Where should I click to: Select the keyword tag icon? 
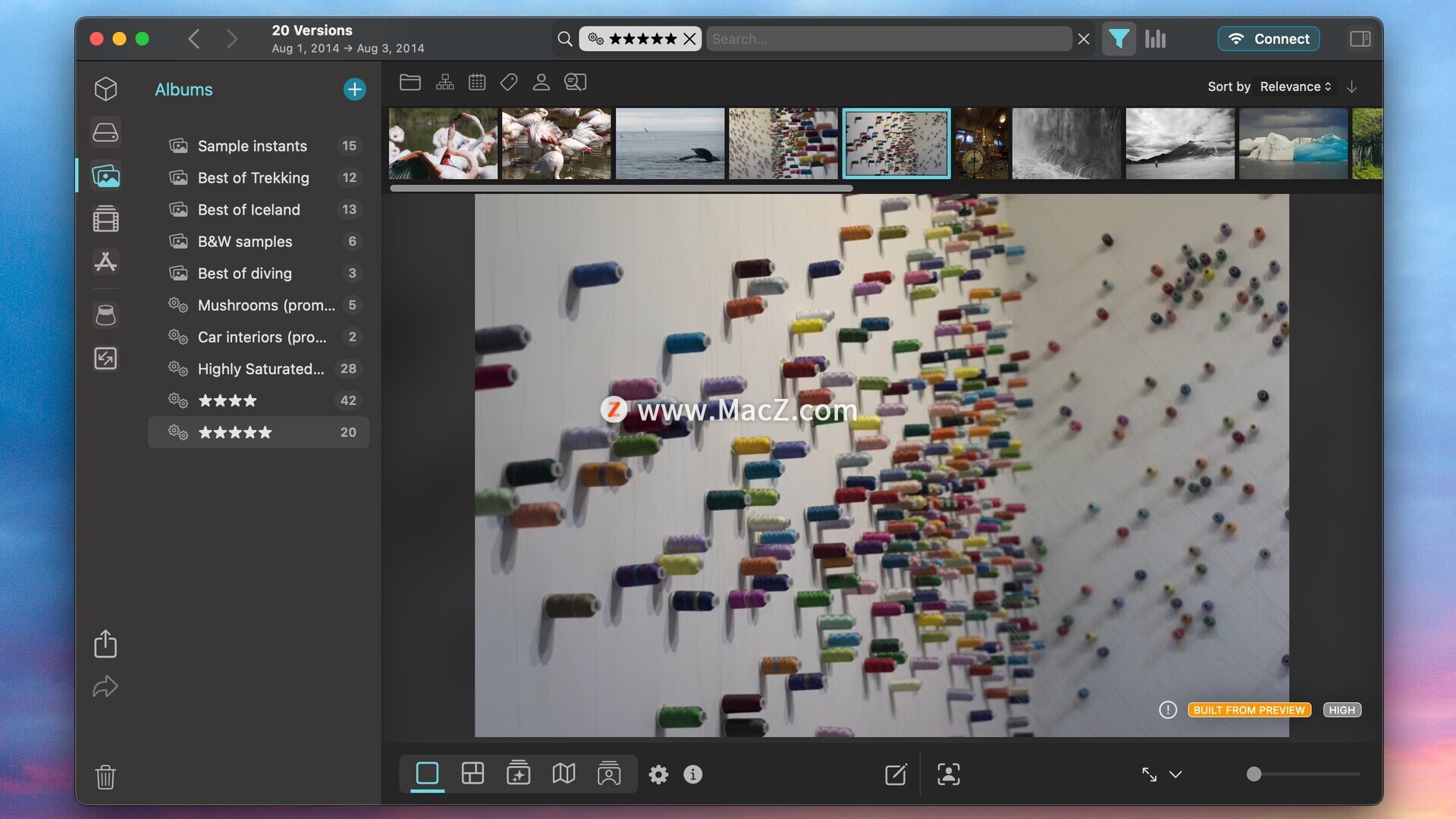509,82
